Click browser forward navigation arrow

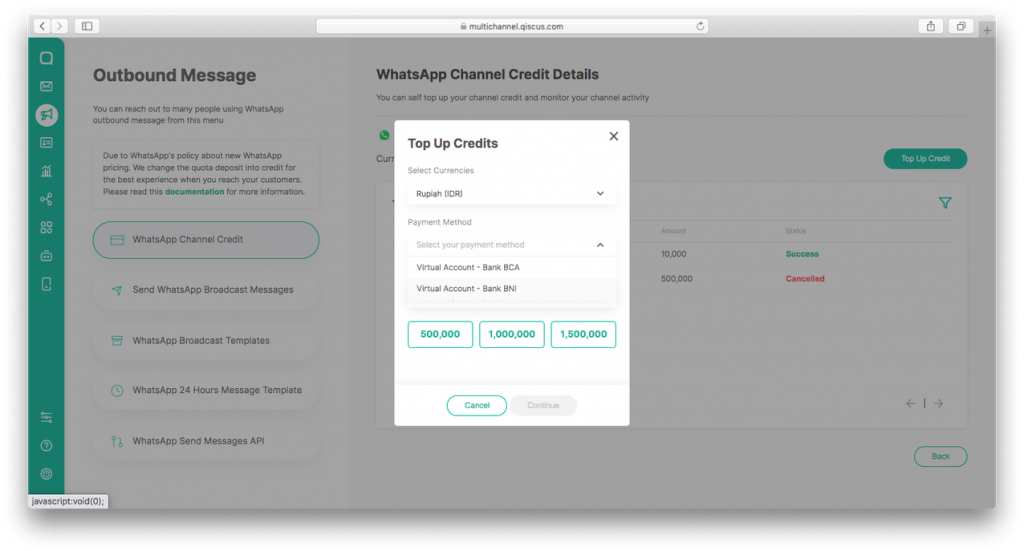[59, 26]
